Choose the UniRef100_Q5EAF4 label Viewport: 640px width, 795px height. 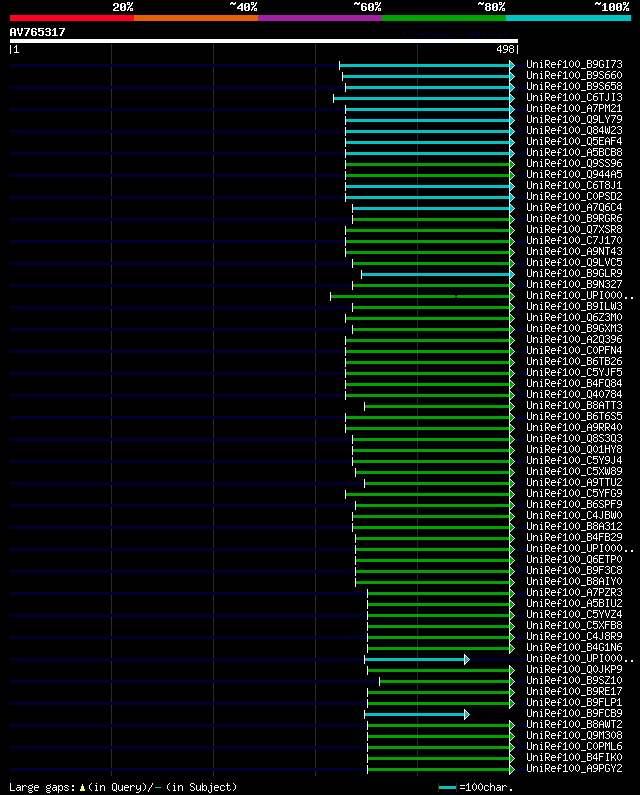click(x=574, y=141)
